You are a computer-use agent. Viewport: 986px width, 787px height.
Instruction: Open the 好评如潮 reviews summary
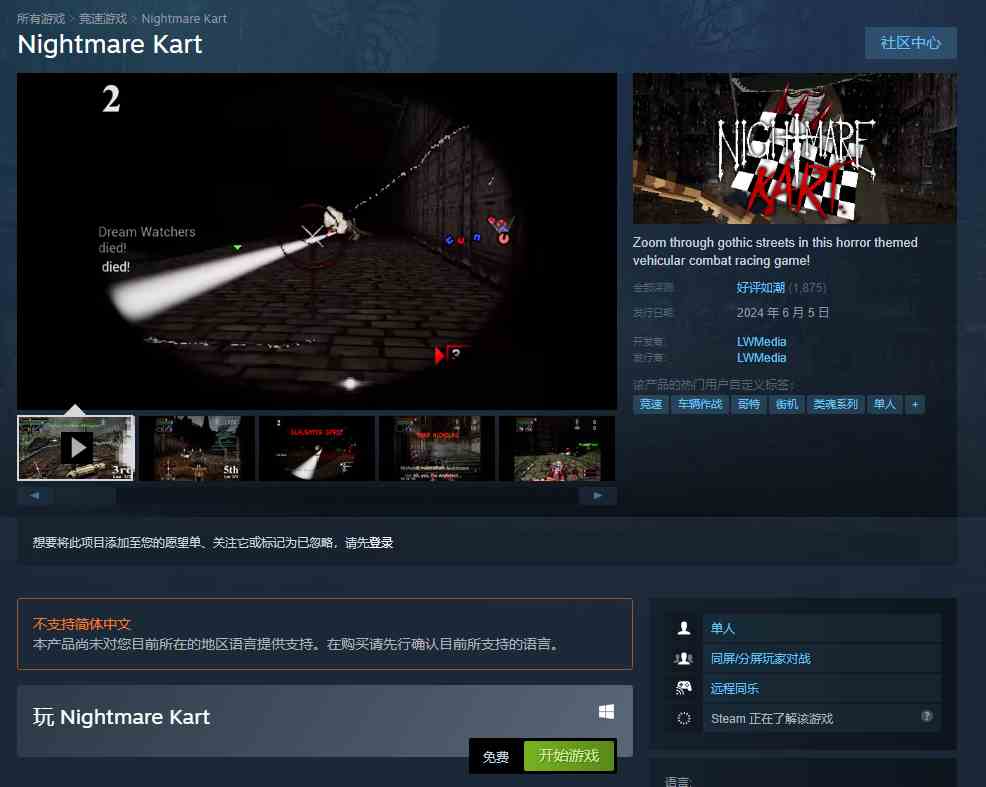760,287
